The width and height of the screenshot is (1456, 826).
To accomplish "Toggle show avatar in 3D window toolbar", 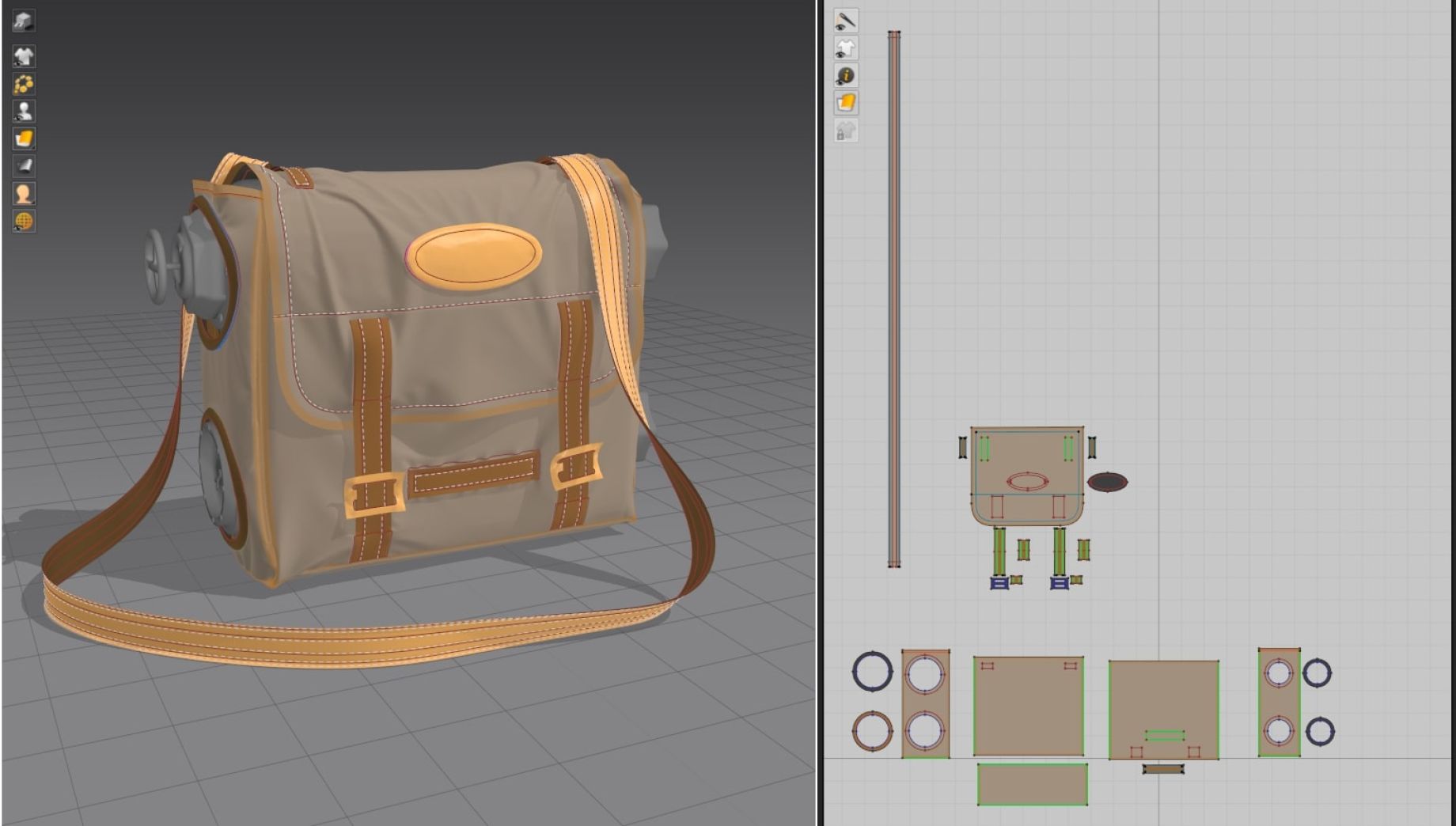I will (24, 111).
